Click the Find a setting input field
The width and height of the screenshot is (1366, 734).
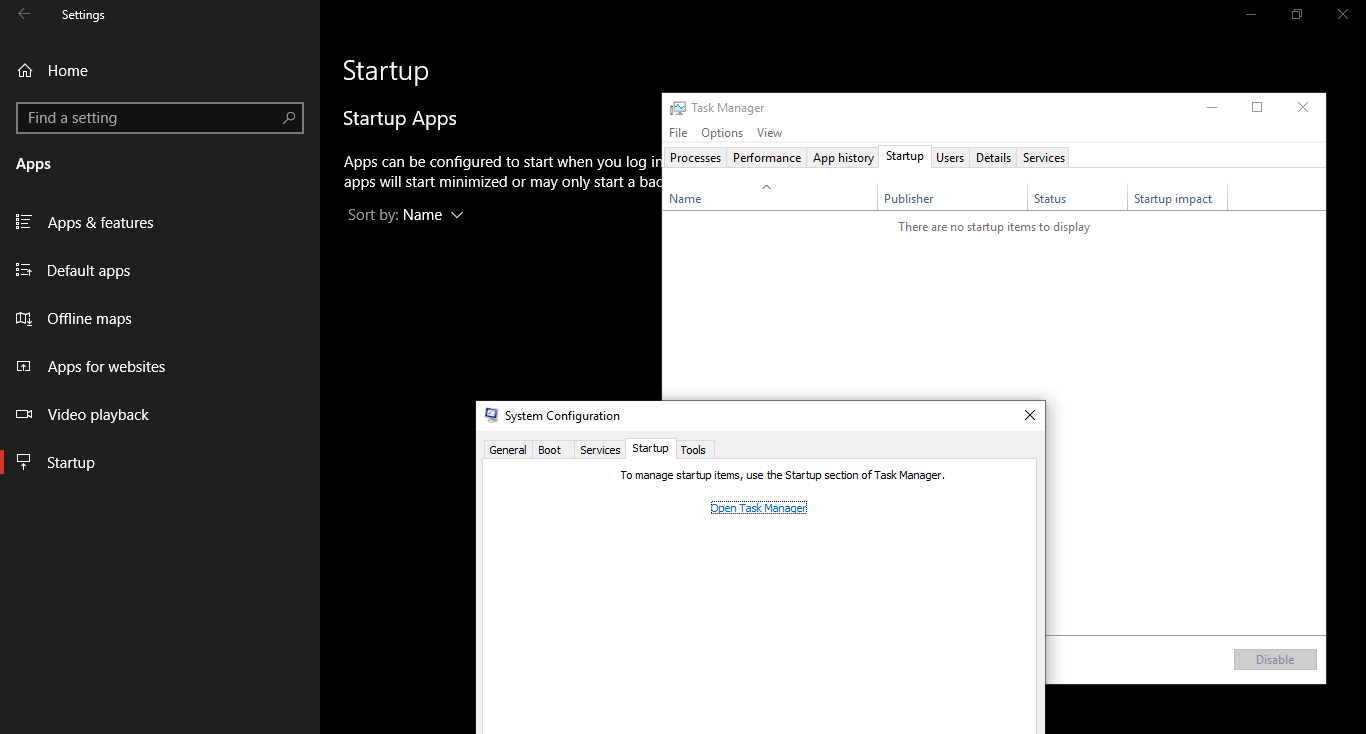(150, 117)
